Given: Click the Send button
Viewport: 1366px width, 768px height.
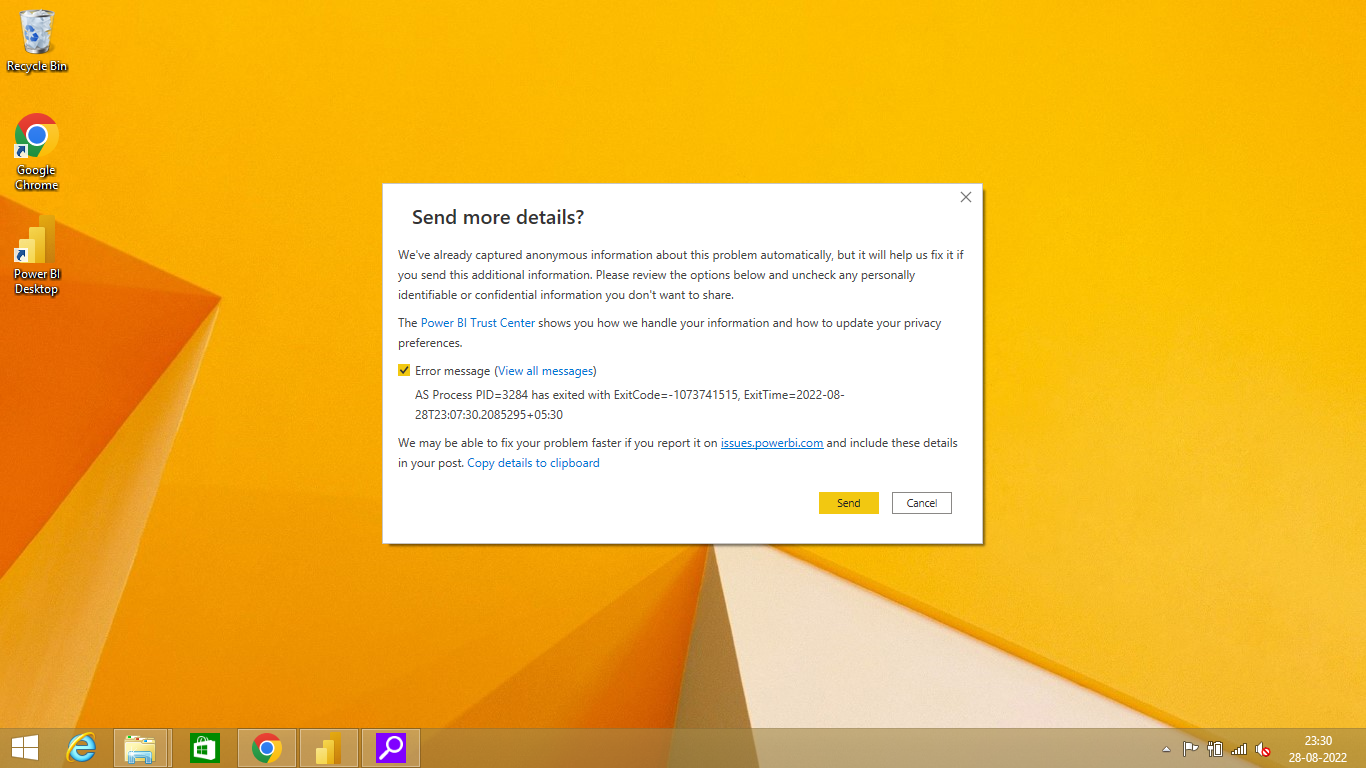Looking at the screenshot, I should (x=848, y=503).
